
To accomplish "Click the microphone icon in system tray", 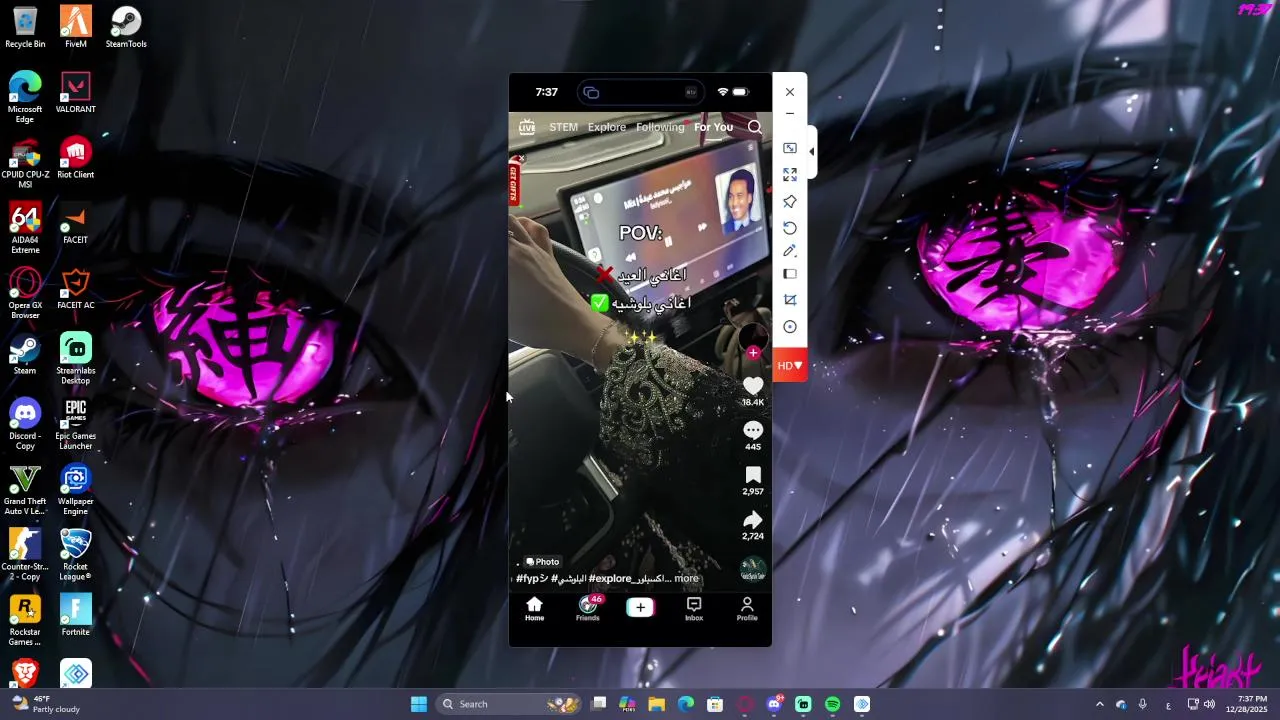I will 1142,704.
